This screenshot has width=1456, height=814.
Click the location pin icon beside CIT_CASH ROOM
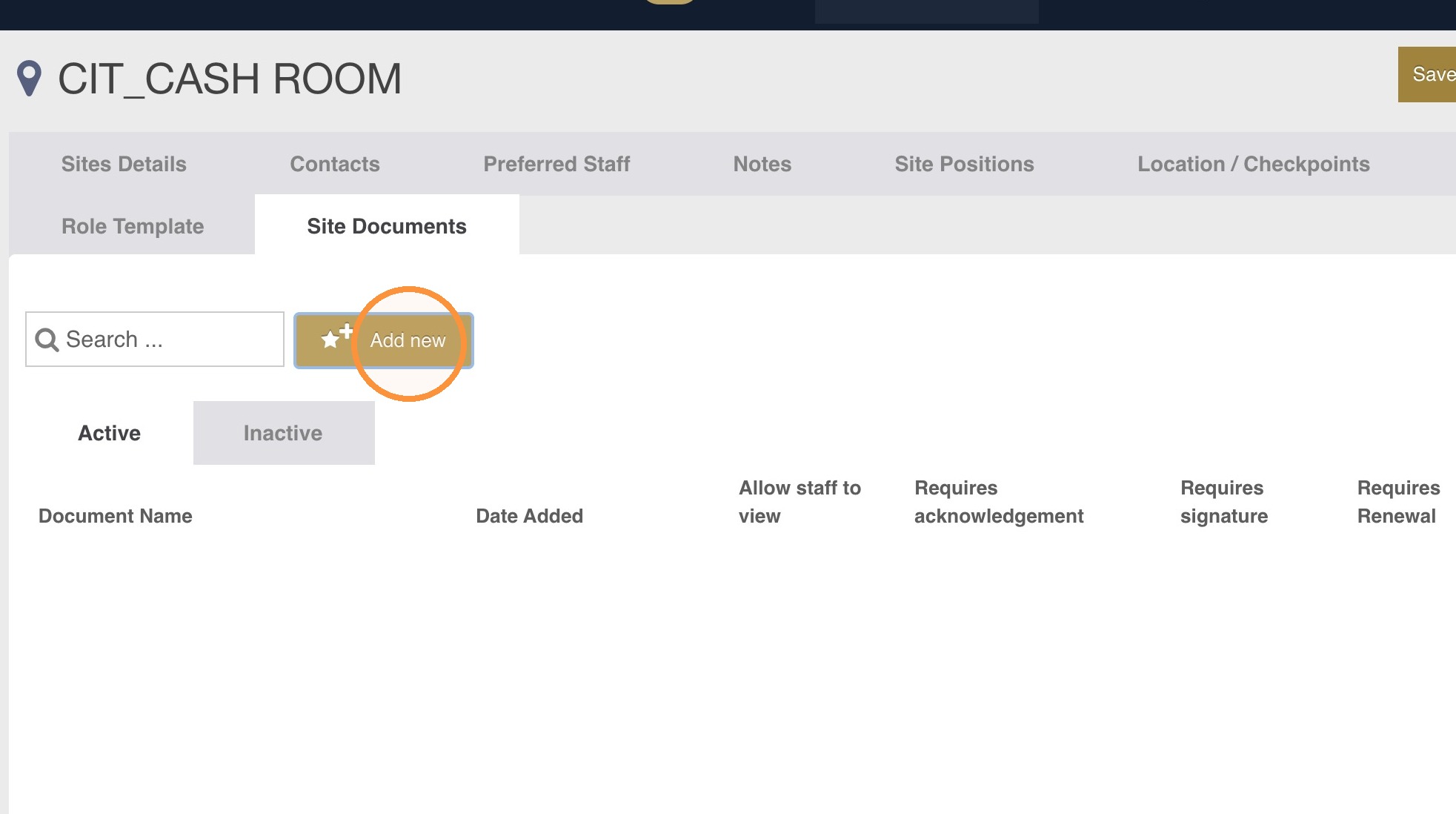pyautogui.click(x=29, y=78)
